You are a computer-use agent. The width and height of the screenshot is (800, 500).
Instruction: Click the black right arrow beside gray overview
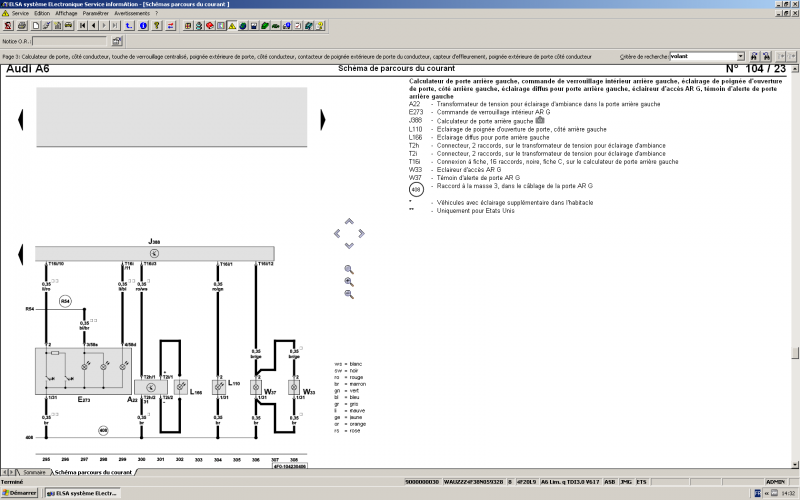(322, 120)
